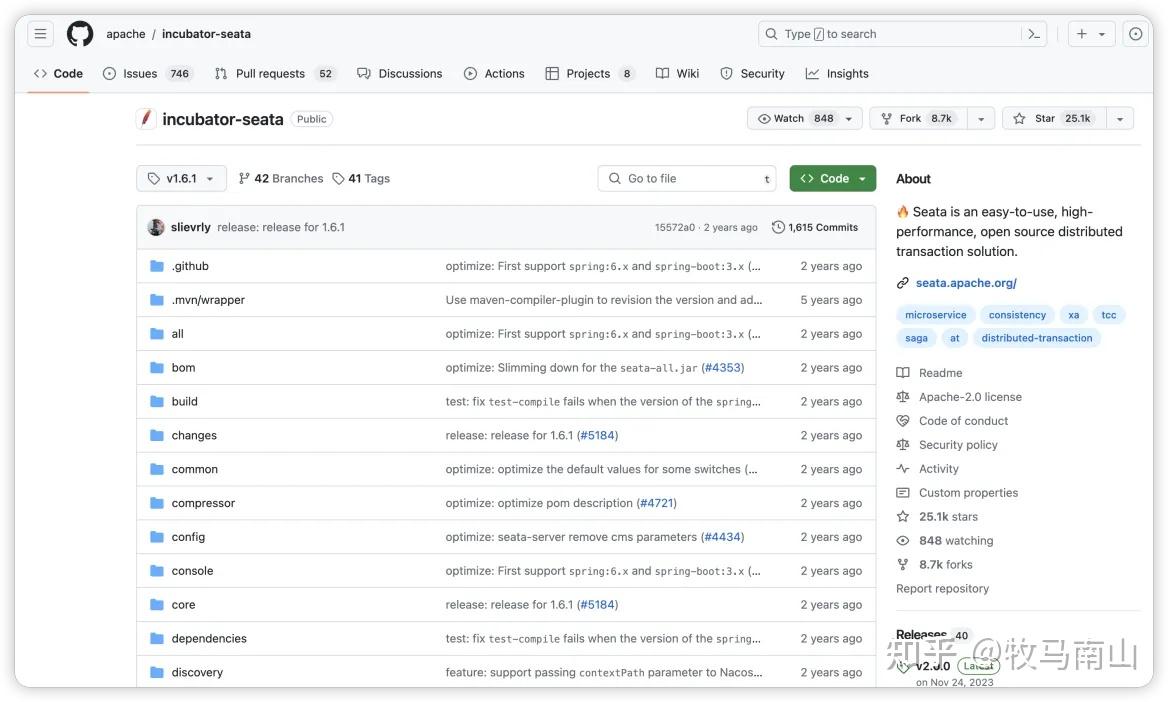Click the .github folder icon

tap(156, 266)
